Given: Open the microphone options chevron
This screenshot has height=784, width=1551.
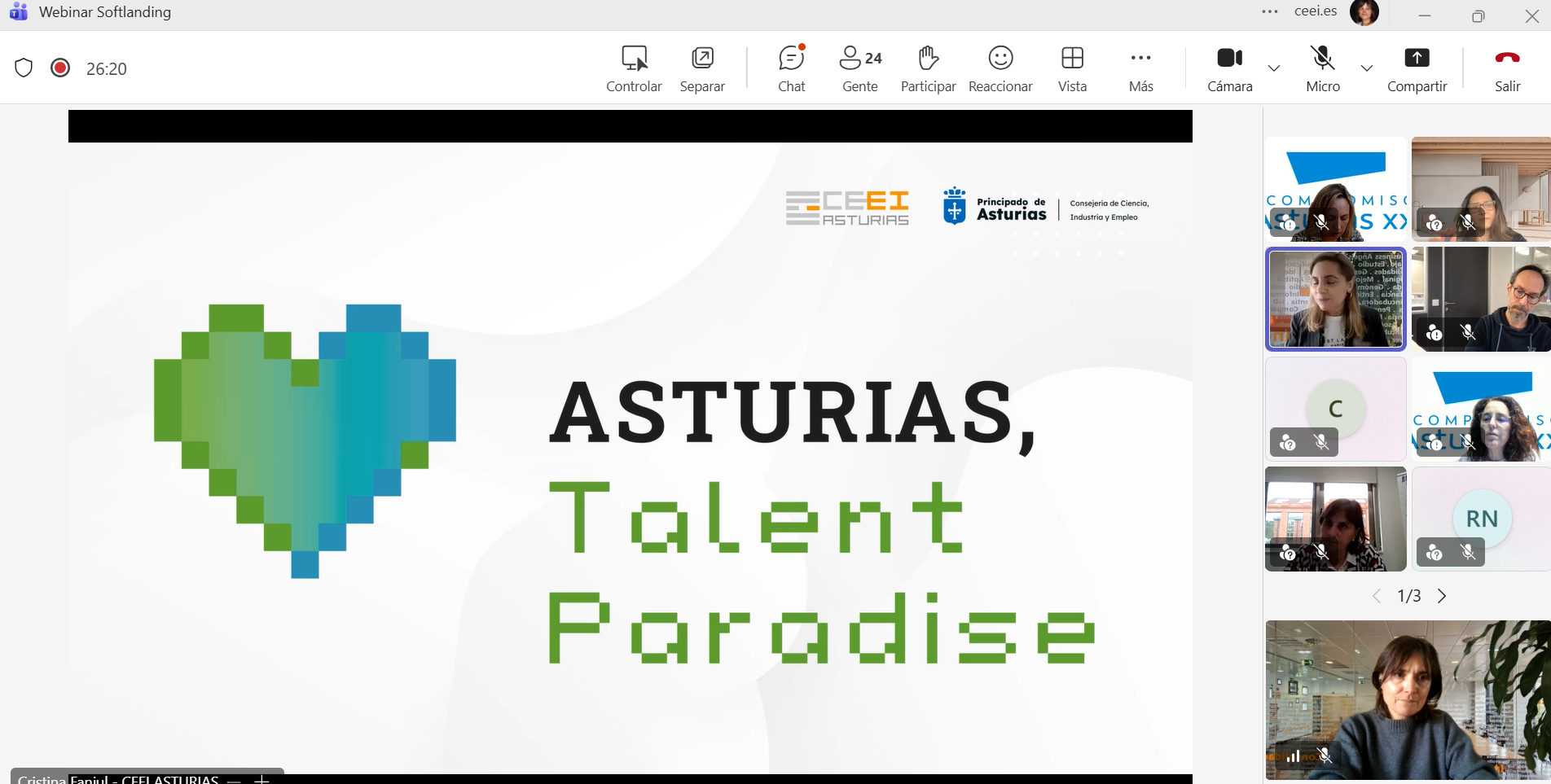Looking at the screenshot, I should pyautogui.click(x=1366, y=69).
